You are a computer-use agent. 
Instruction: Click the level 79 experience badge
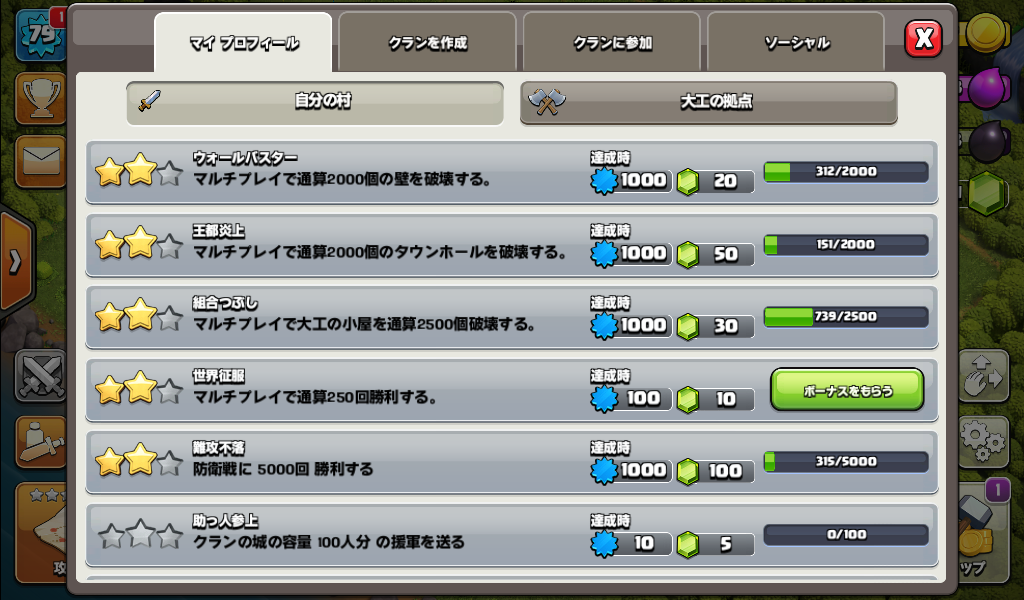tap(39, 35)
